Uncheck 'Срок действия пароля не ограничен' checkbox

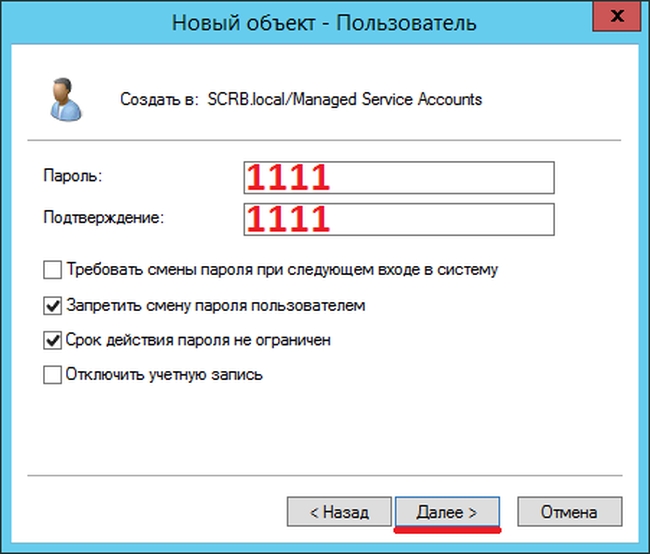pos(52,340)
